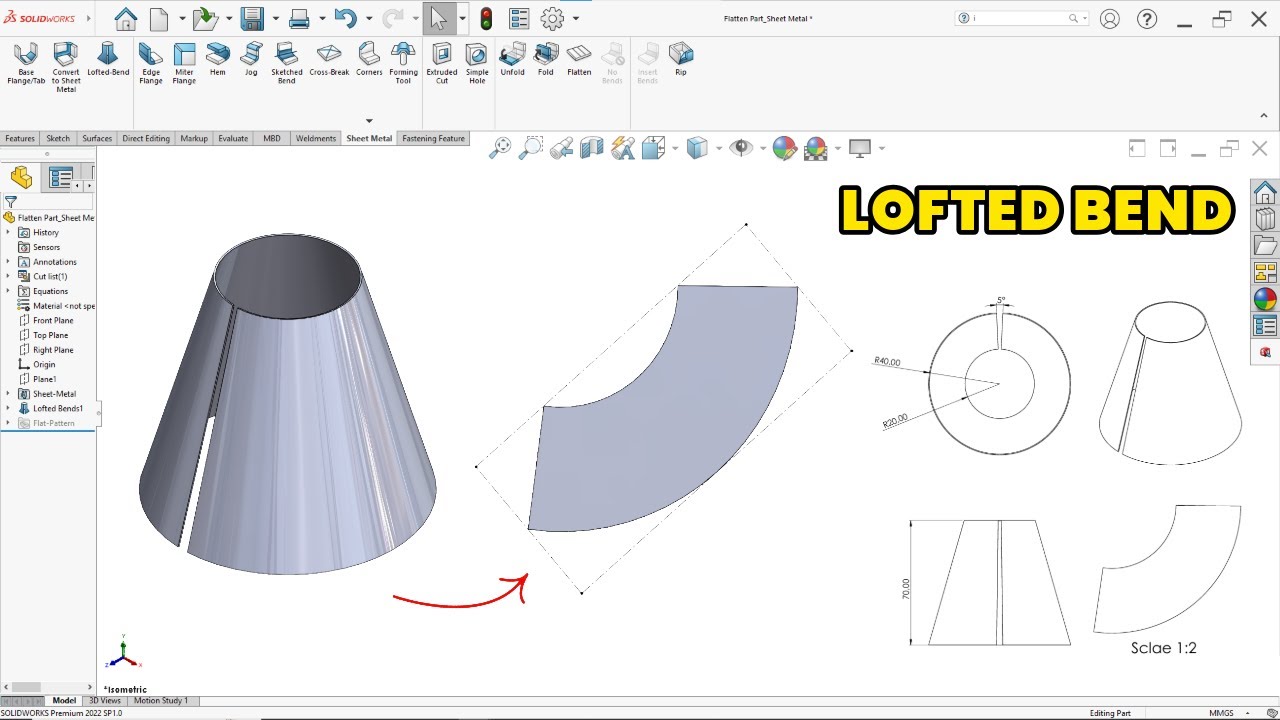This screenshot has height=720, width=1280.
Task: Click the Fold tool
Action: (545, 60)
